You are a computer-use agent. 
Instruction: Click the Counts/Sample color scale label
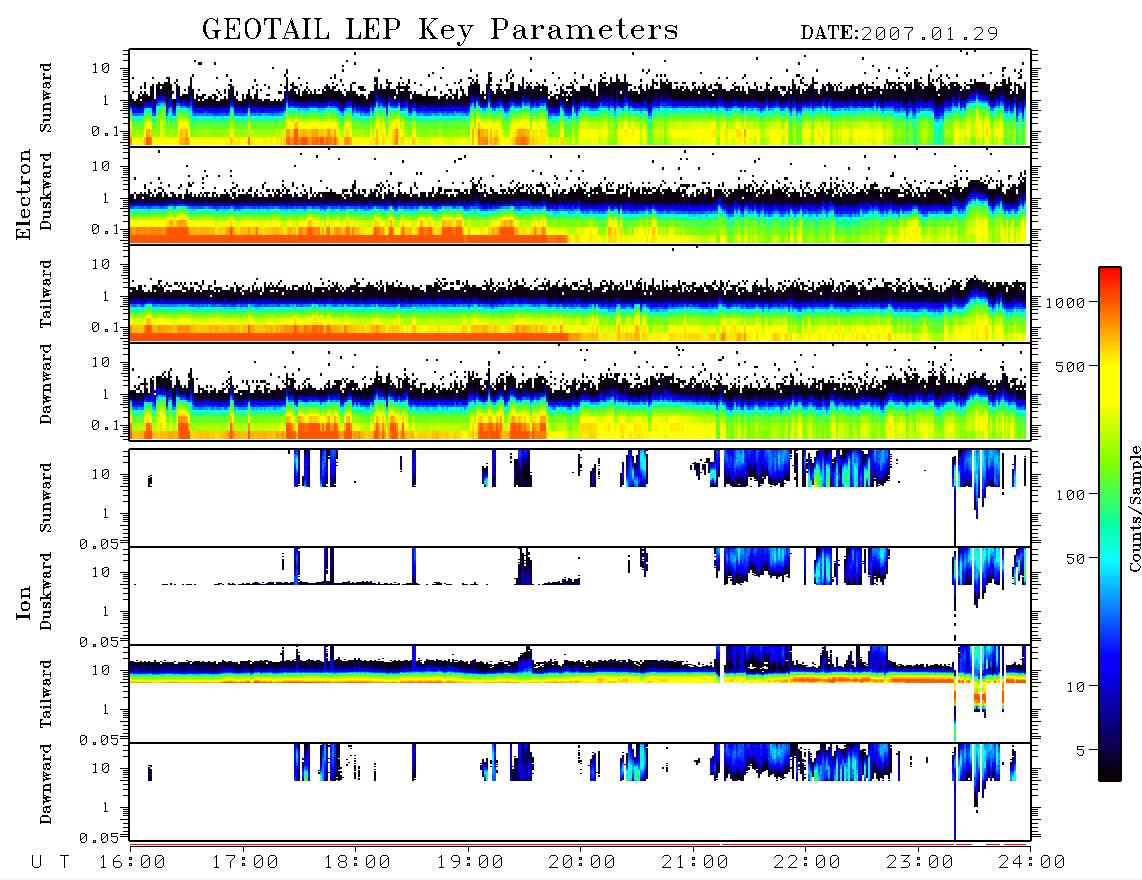(1134, 509)
